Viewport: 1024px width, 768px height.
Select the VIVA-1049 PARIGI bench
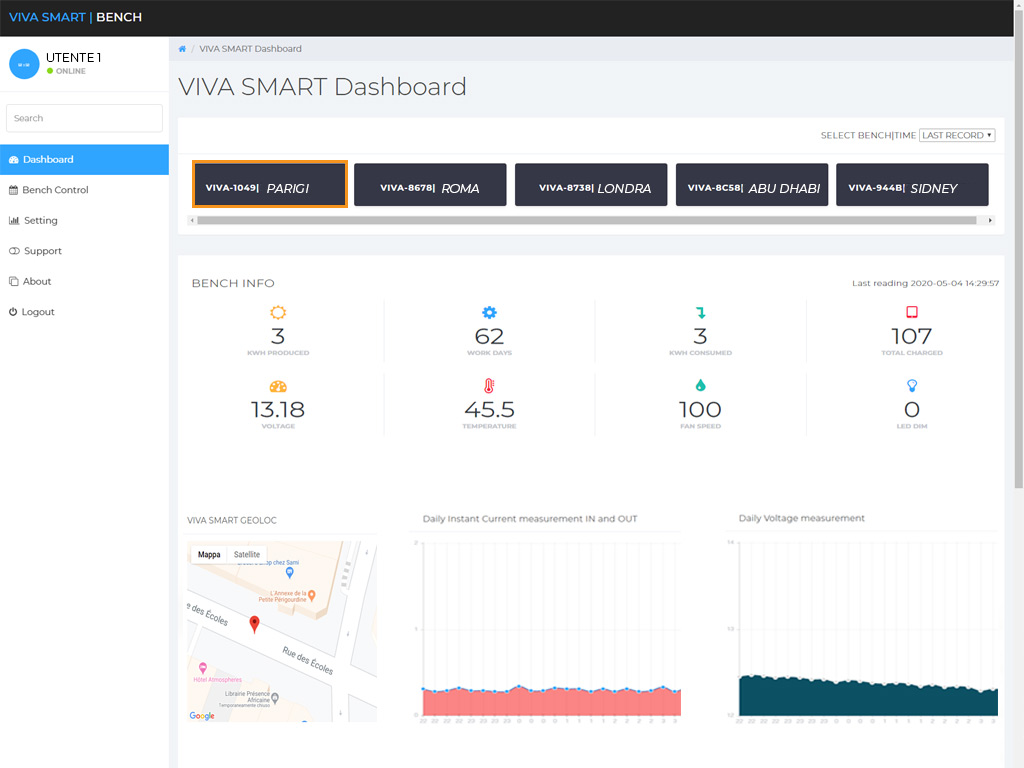point(270,185)
